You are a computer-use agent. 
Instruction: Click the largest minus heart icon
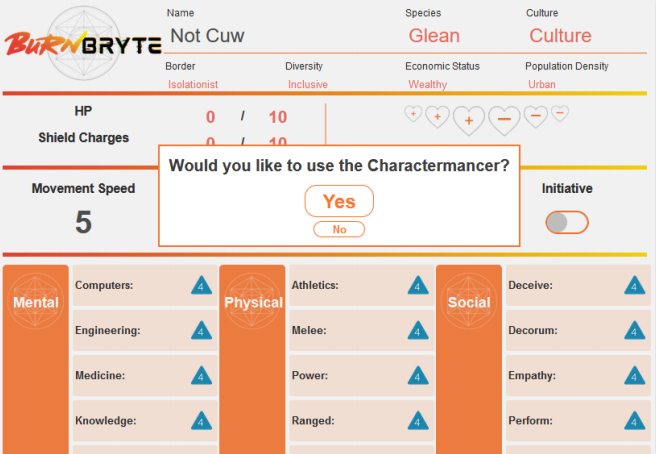[504, 120]
